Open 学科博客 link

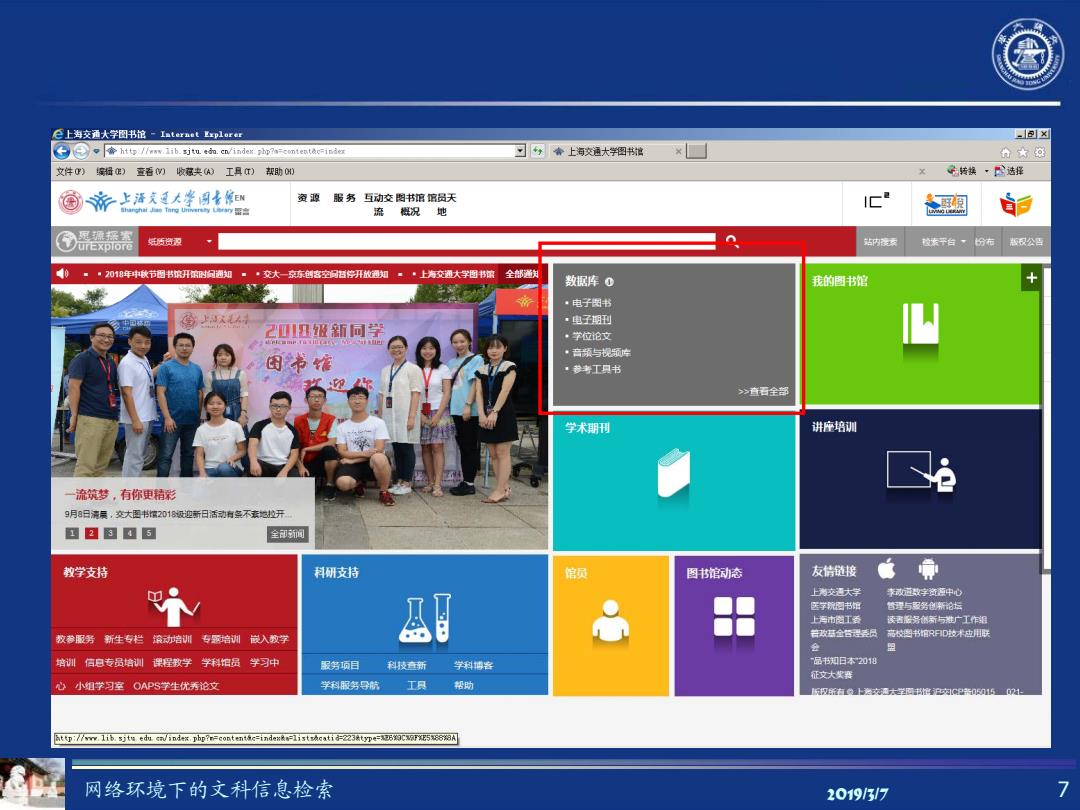pos(473,665)
